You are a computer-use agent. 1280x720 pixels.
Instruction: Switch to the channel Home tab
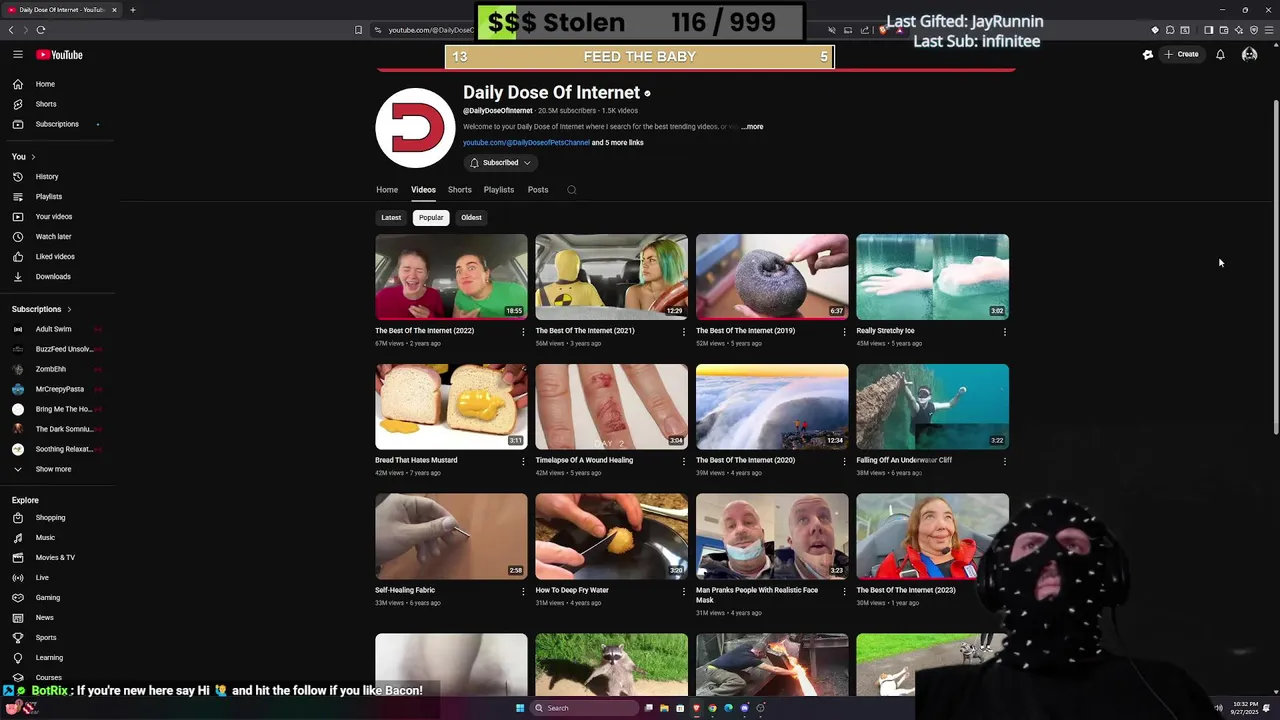coord(387,190)
